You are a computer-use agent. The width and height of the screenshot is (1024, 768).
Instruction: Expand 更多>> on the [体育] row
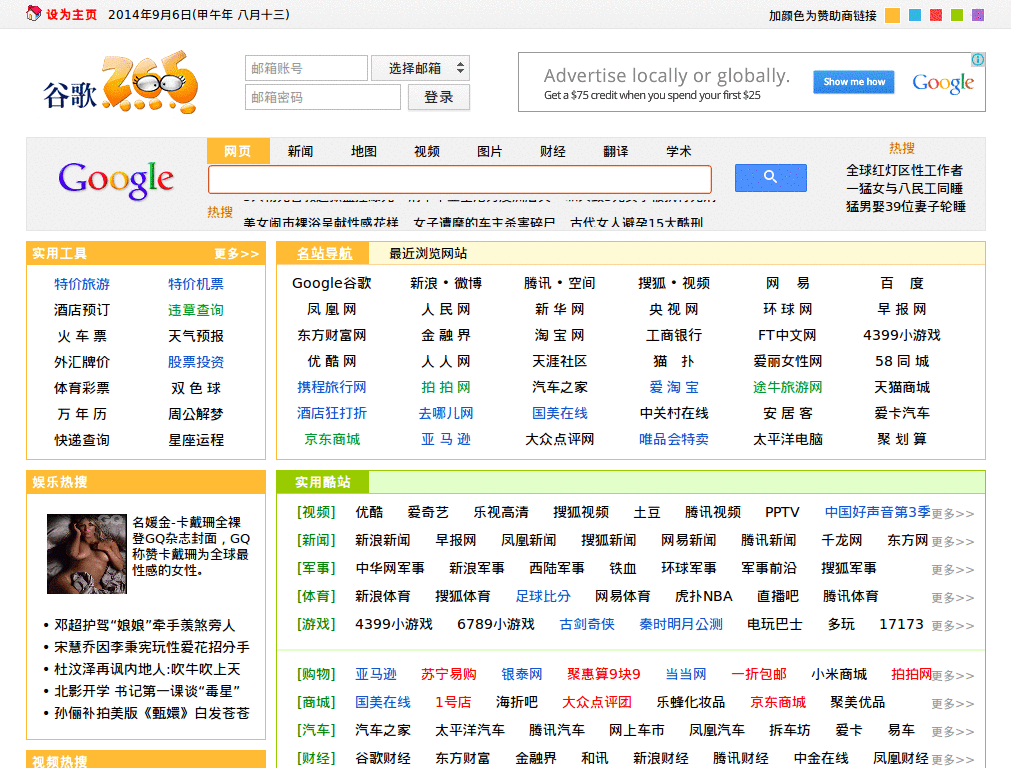click(953, 598)
